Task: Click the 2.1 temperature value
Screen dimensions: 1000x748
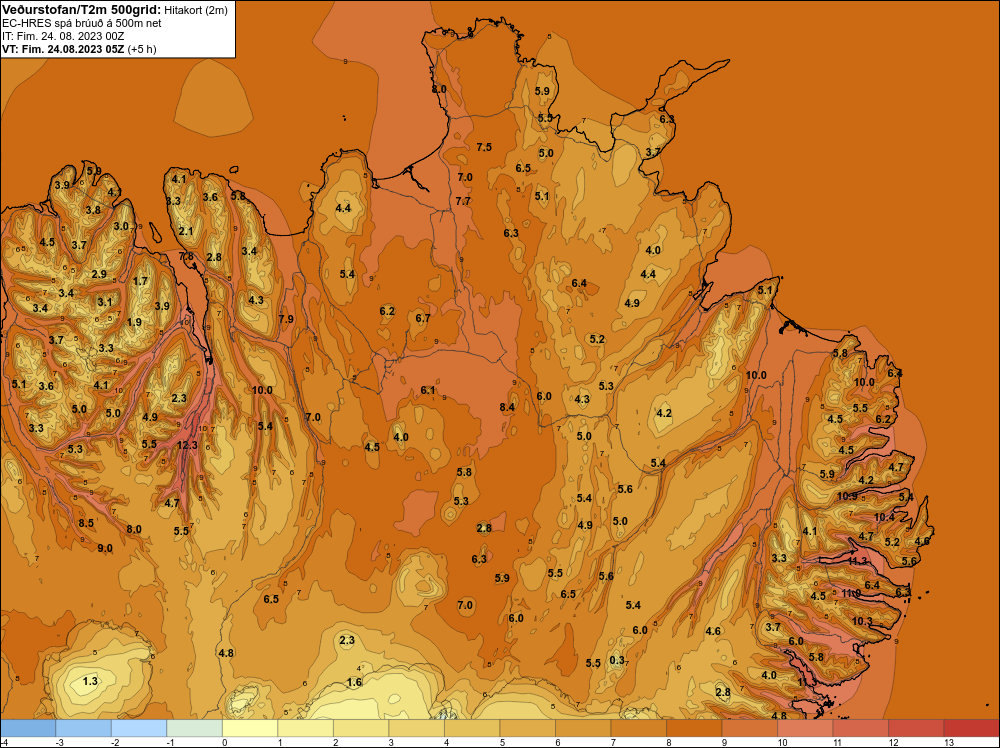Action: coord(186,231)
